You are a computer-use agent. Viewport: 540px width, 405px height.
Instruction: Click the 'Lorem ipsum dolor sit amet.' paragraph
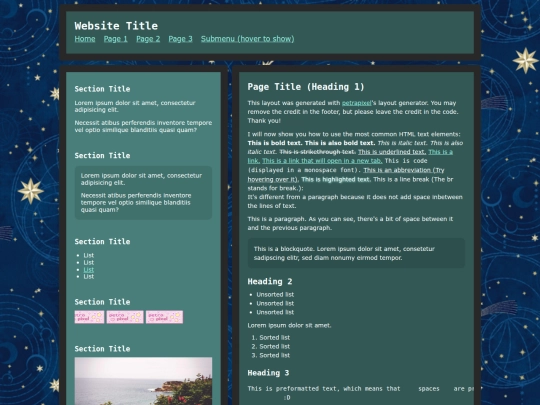pyautogui.click(x=289, y=325)
